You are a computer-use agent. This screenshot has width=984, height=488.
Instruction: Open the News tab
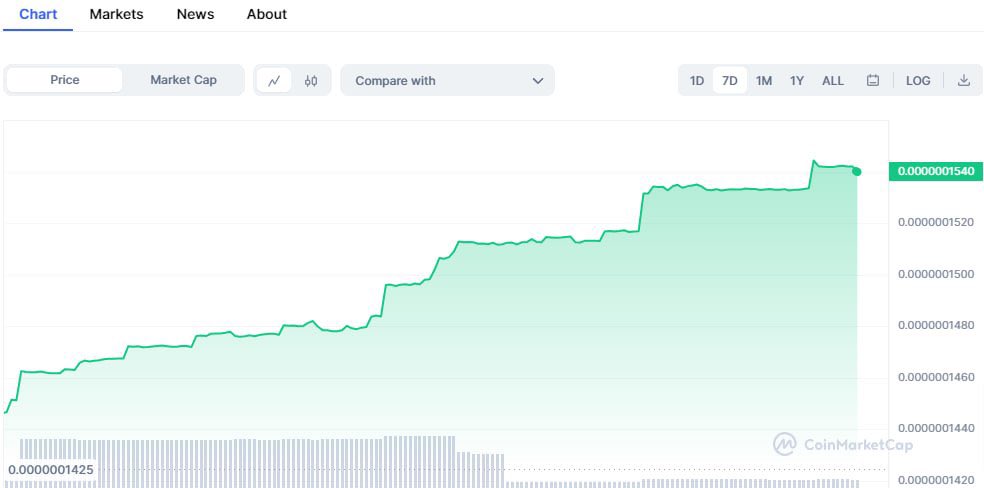195,14
